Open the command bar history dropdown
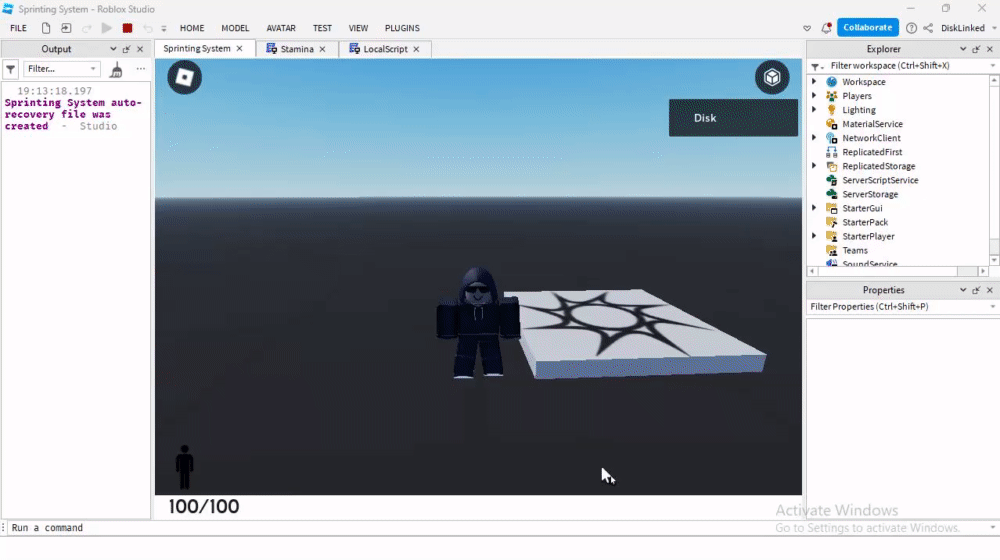The image size is (1000, 560). [992, 527]
